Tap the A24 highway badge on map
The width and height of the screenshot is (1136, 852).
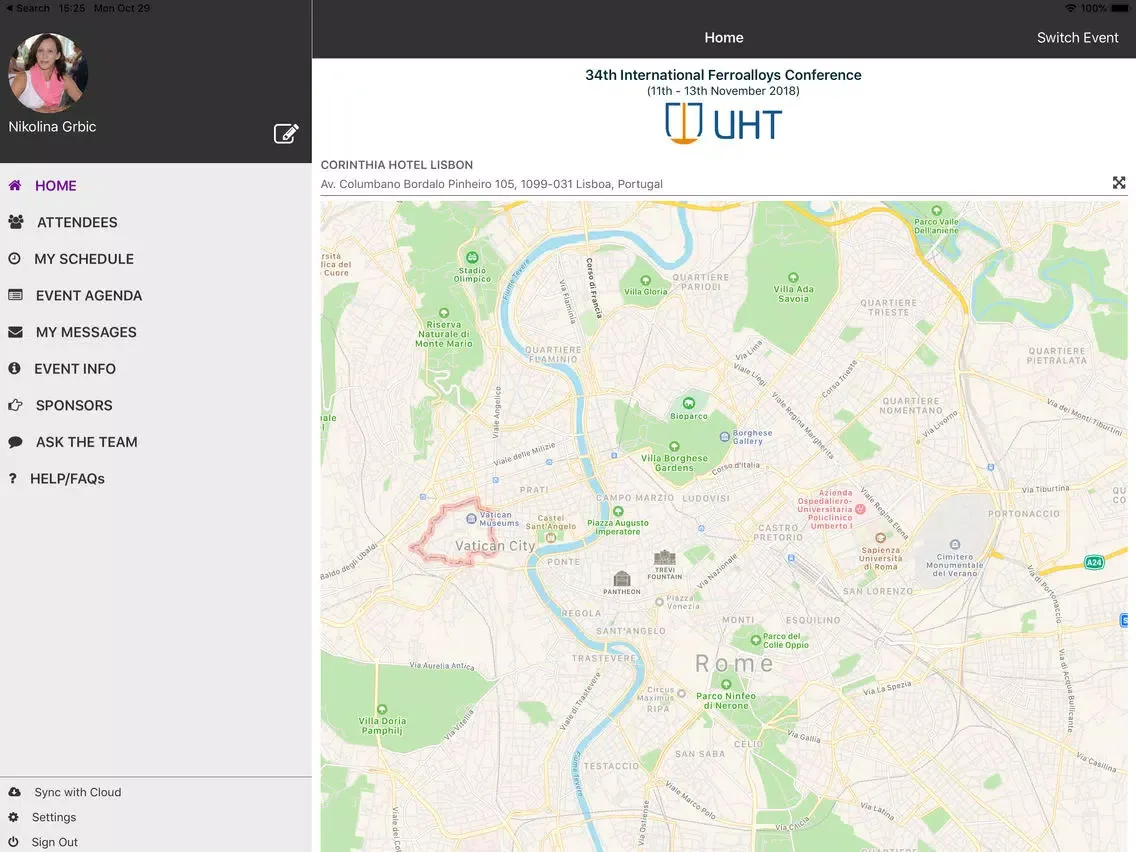[1094, 562]
